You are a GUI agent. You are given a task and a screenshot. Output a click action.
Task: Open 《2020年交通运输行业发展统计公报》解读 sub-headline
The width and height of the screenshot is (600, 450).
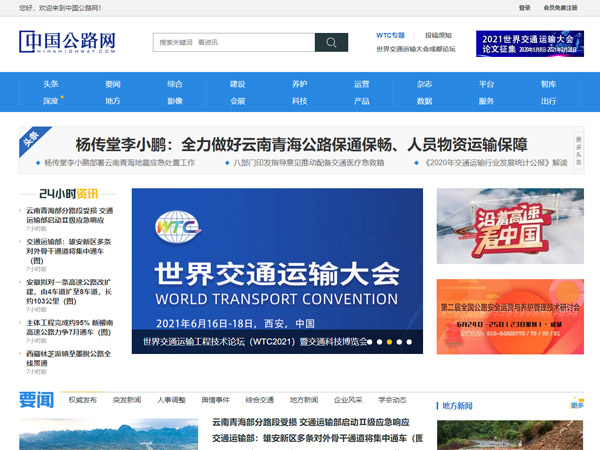496,163
